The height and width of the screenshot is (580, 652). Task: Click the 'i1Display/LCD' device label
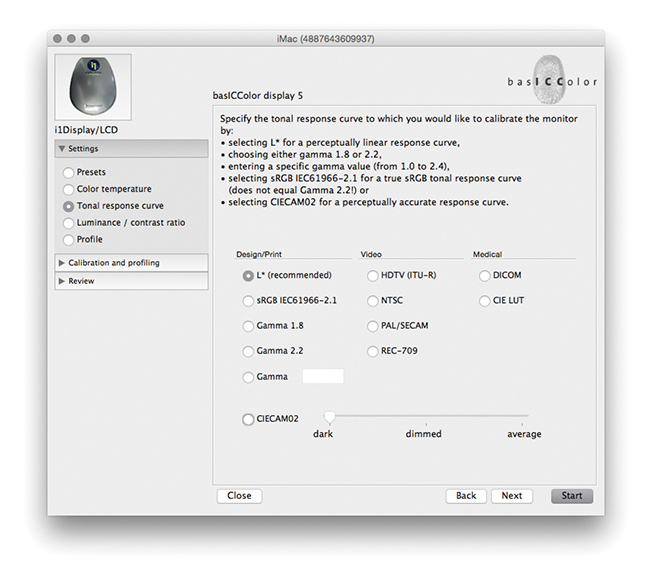[86, 130]
